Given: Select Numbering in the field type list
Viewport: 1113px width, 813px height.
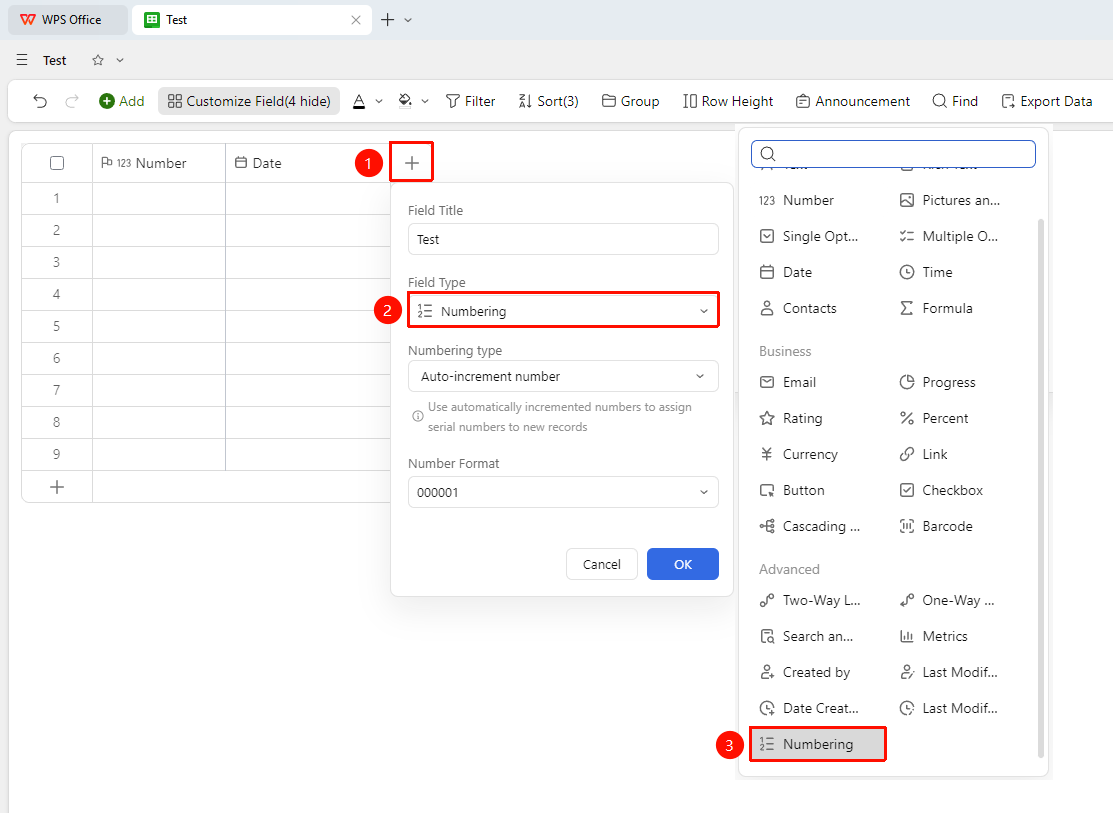Looking at the screenshot, I should point(818,744).
